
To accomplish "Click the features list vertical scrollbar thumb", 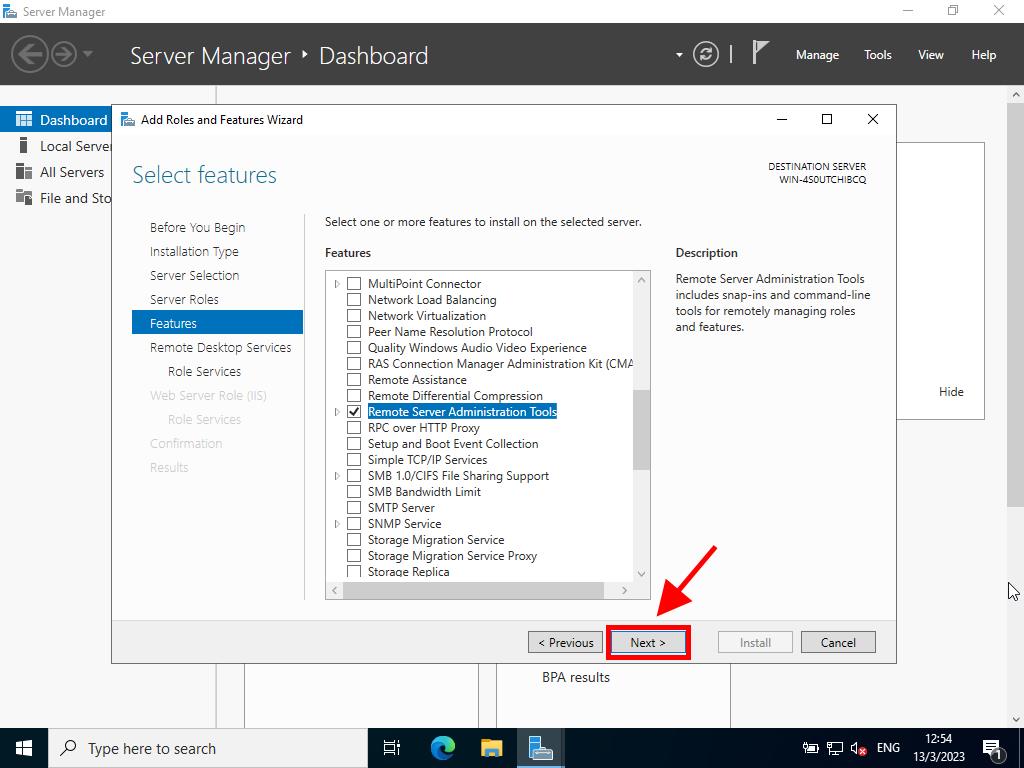I will (x=641, y=430).
